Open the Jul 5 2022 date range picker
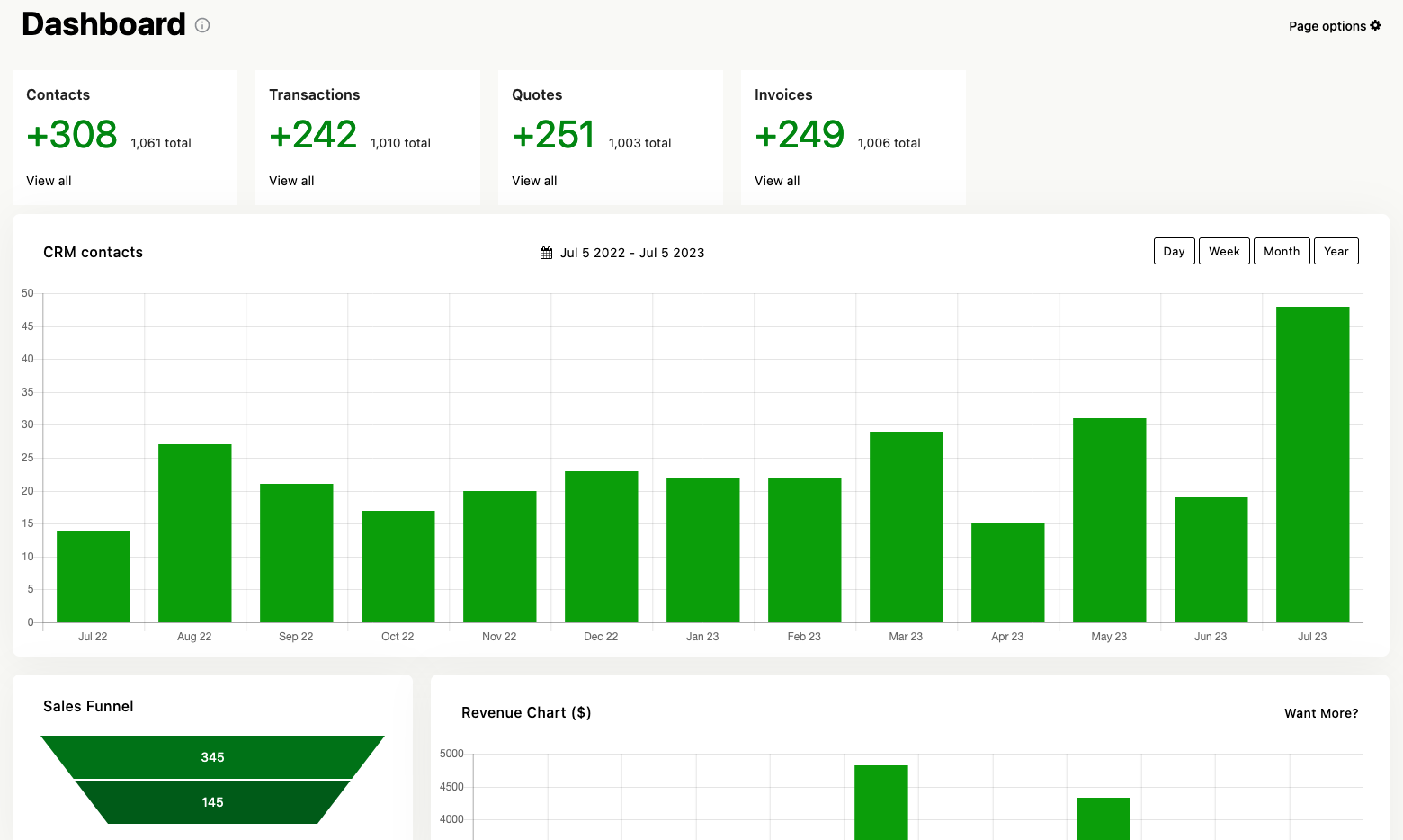The width and height of the screenshot is (1403, 840). tap(631, 253)
